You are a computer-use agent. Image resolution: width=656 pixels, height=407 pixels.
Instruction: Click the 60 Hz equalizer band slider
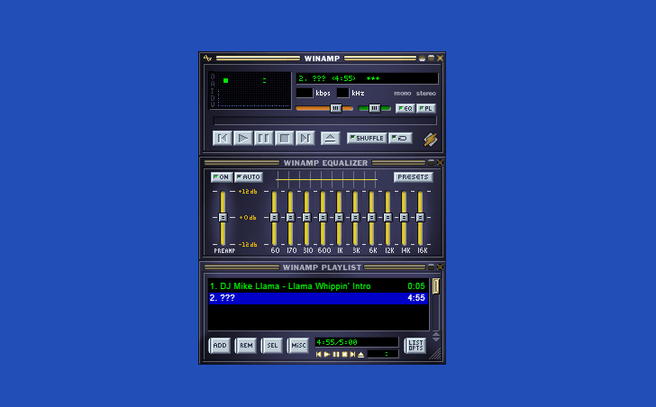pos(274,218)
